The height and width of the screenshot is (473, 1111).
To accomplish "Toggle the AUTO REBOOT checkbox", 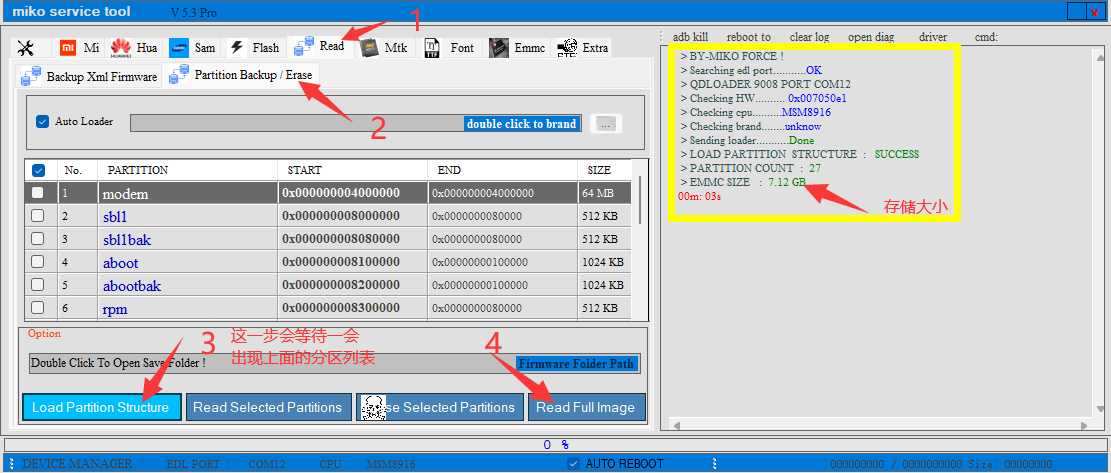I will (x=573, y=464).
